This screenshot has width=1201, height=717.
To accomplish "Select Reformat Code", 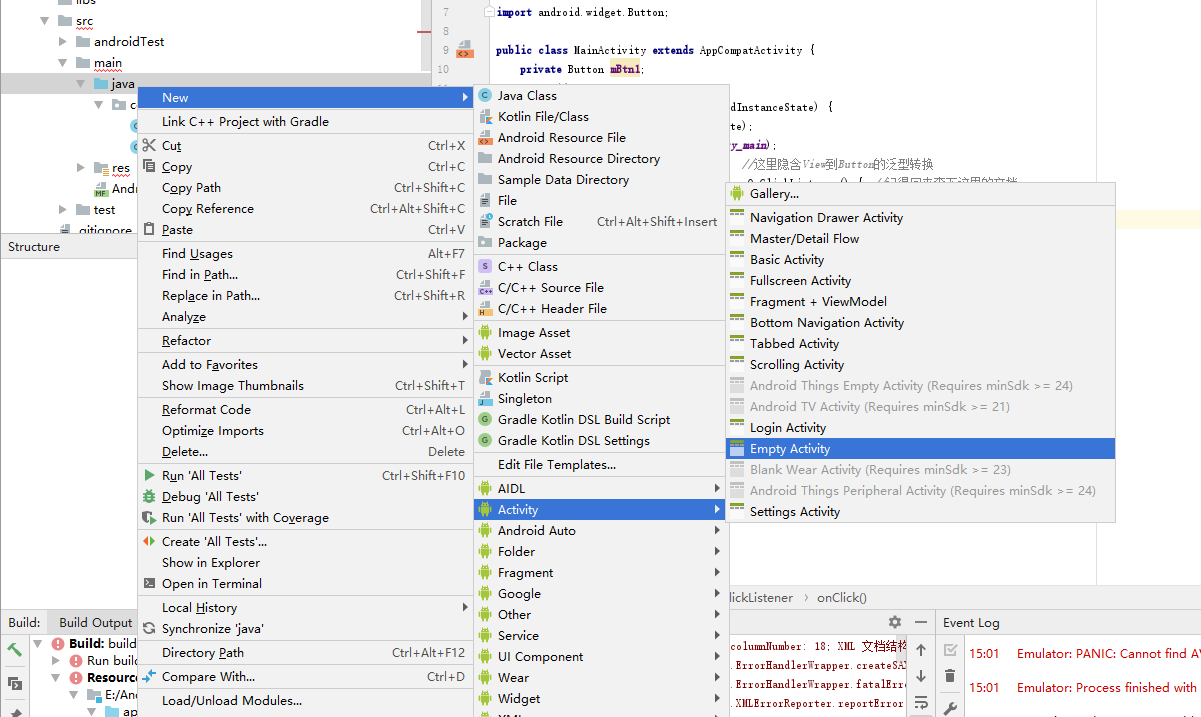I will [x=305, y=410].
